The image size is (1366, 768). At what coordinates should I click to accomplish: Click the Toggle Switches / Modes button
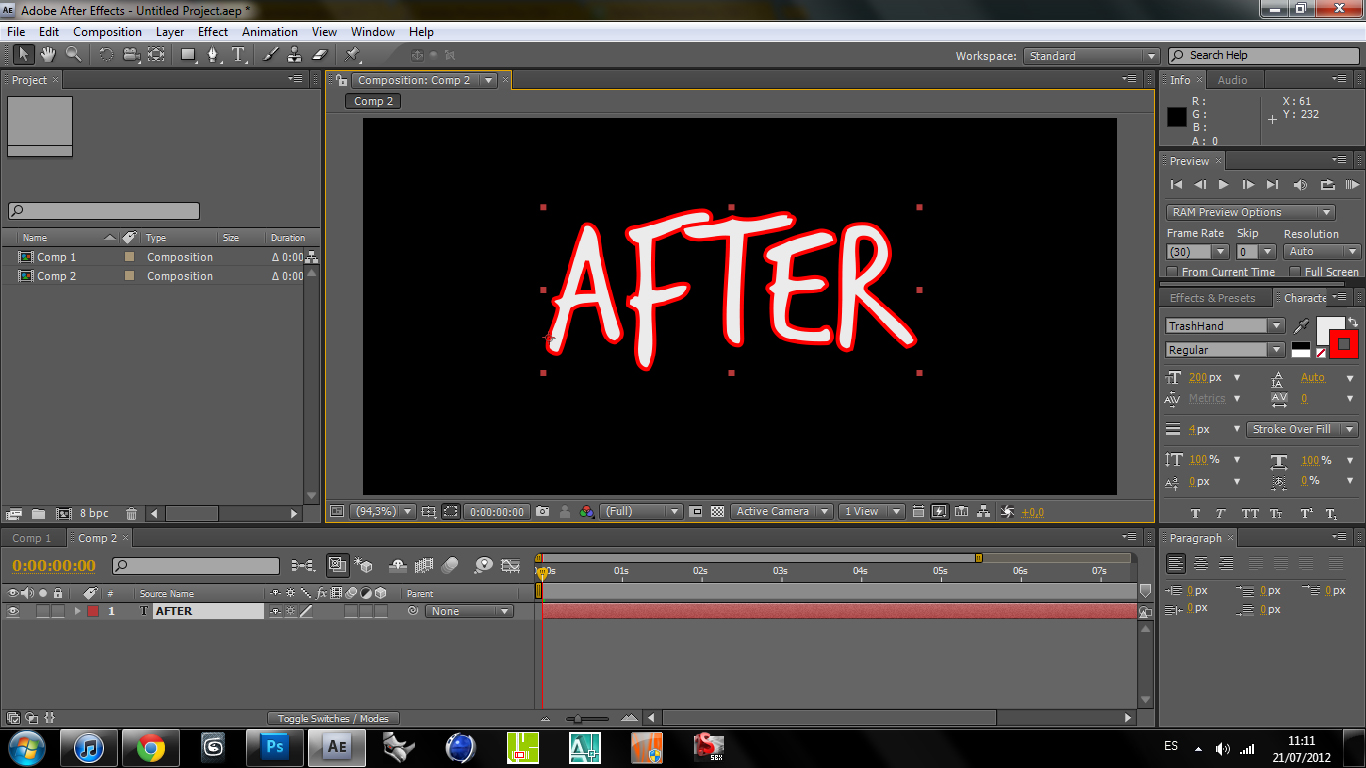333,717
